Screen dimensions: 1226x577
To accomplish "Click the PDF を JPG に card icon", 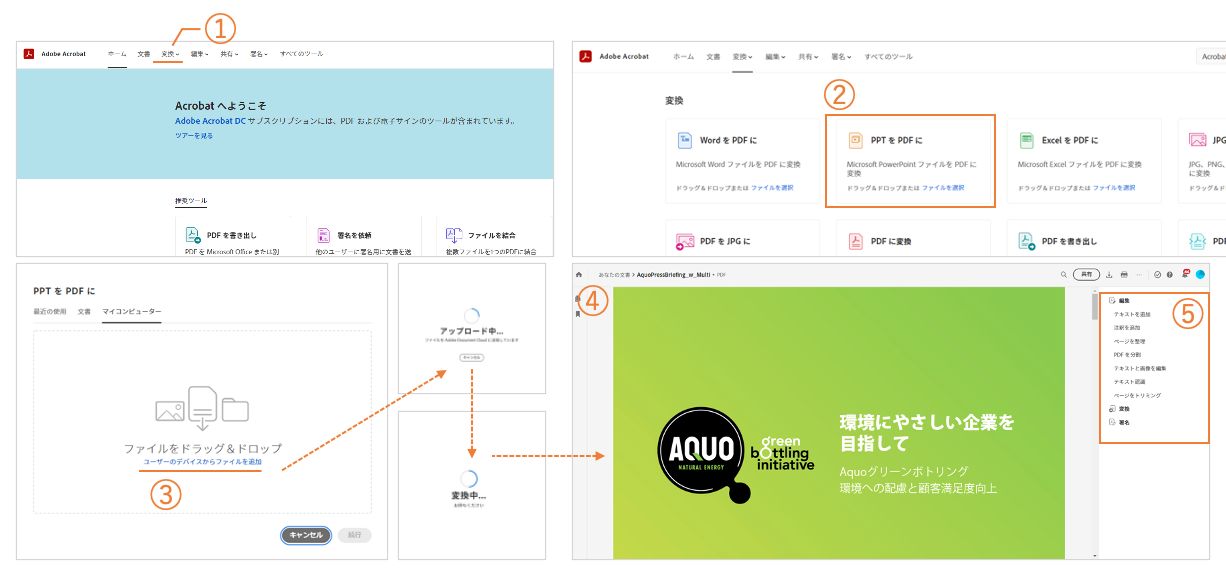I will click(x=685, y=241).
